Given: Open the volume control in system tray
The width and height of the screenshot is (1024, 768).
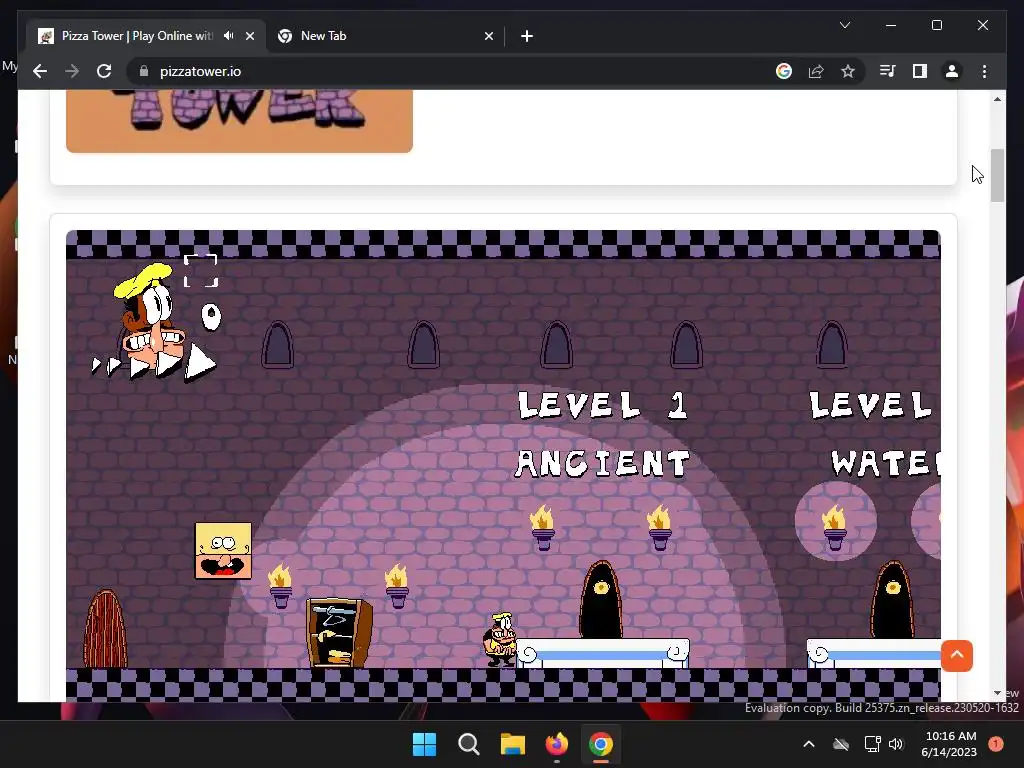Looking at the screenshot, I should [x=896, y=744].
